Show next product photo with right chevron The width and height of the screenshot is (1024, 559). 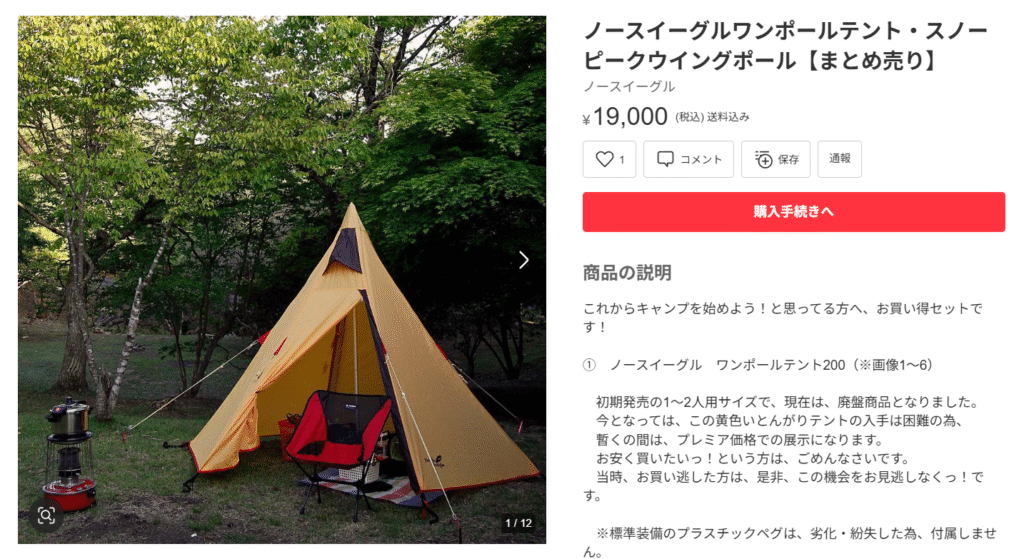[524, 260]
